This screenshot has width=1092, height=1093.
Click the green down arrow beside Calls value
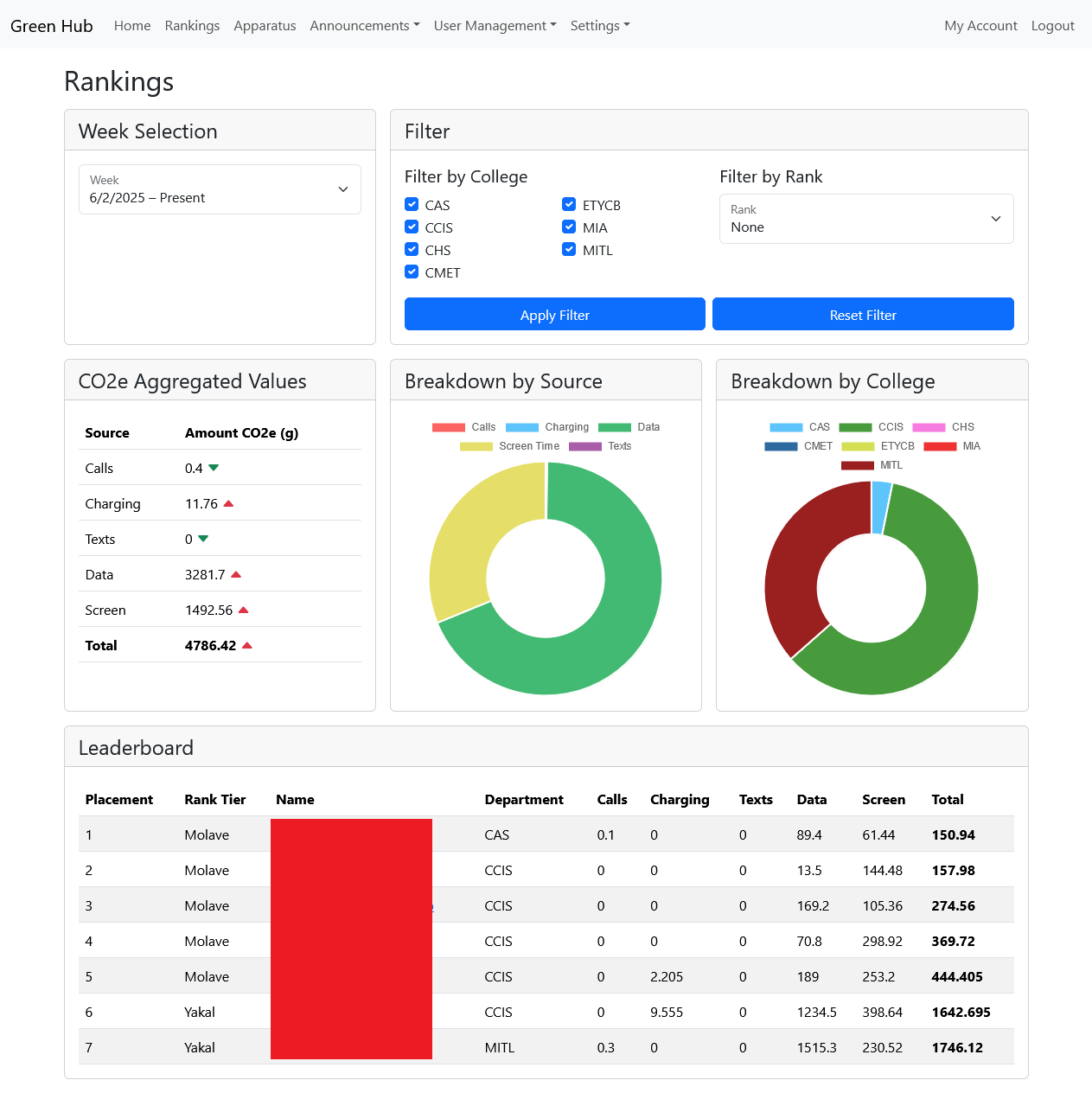point(214,468)
